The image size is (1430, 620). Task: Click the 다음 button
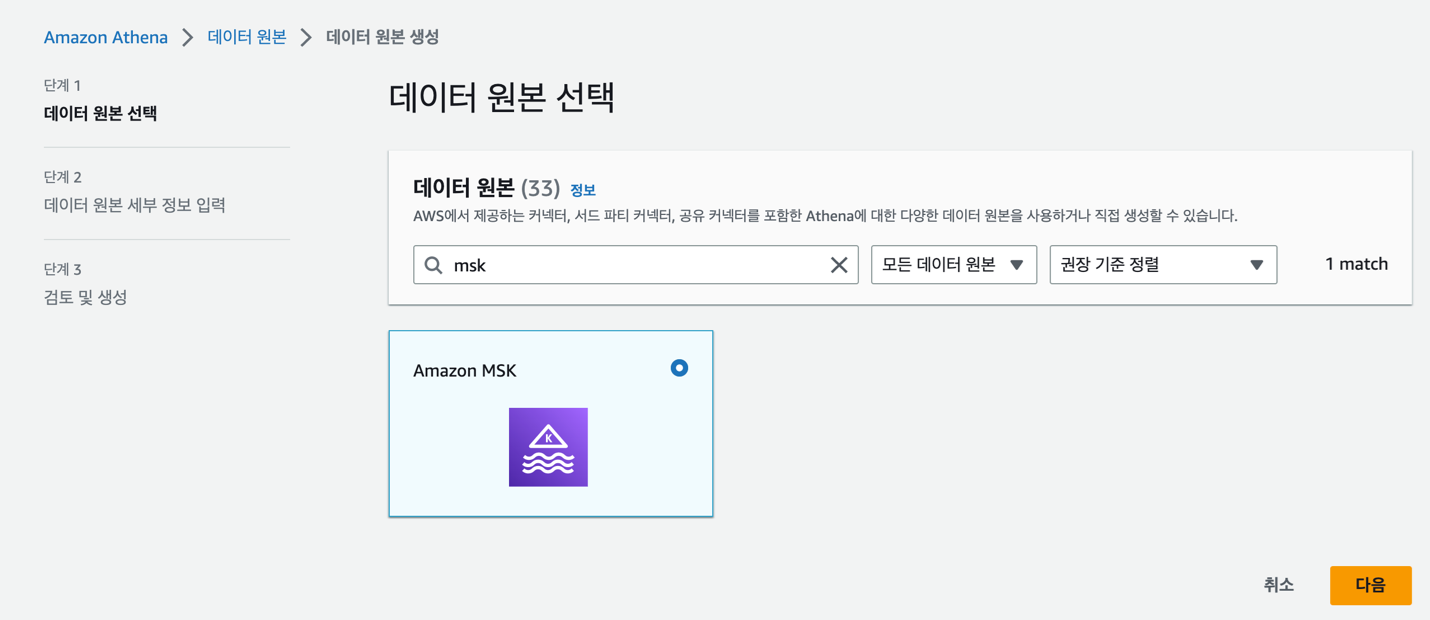click(x=1370, y=585)
